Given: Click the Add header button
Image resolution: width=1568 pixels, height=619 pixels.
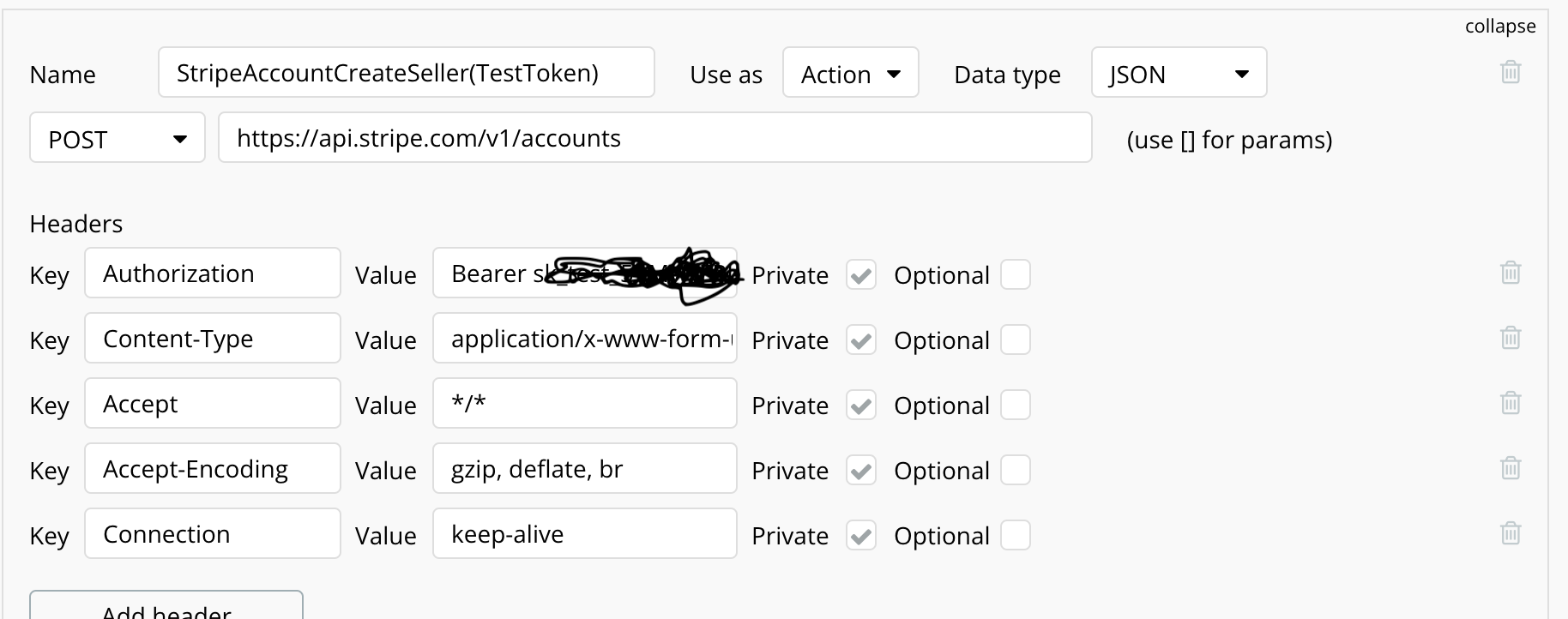Looking at the screenshot, I should pyautogui.click(x=166, y=607).
